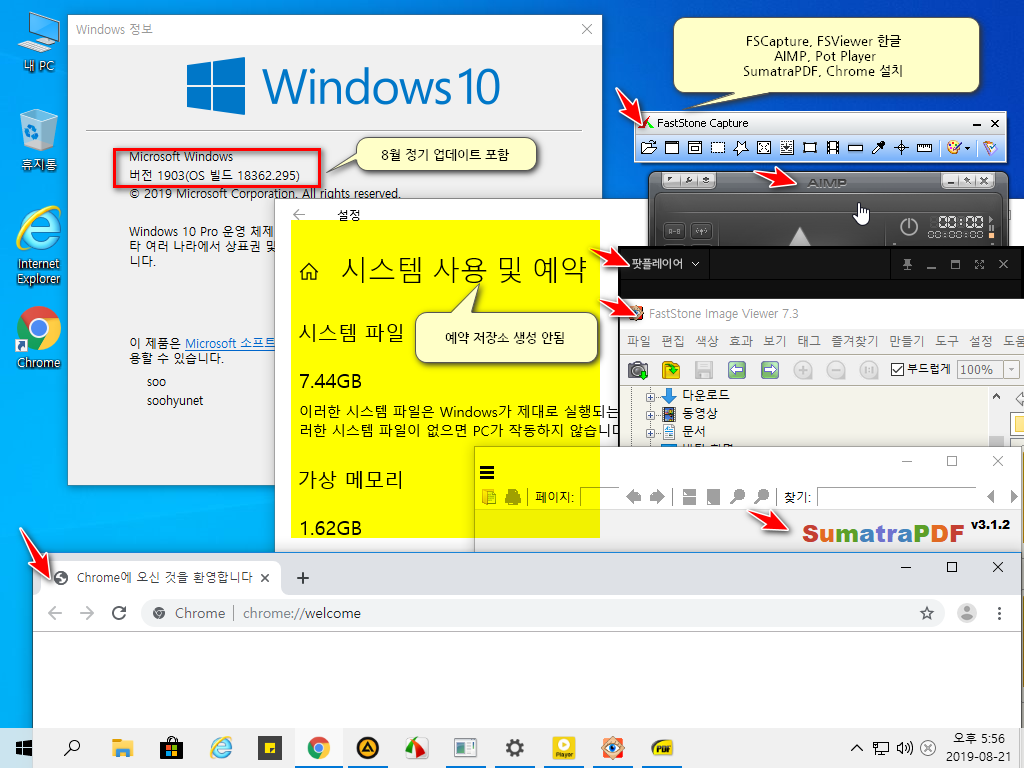Click AIMP power button

(908, 227)
